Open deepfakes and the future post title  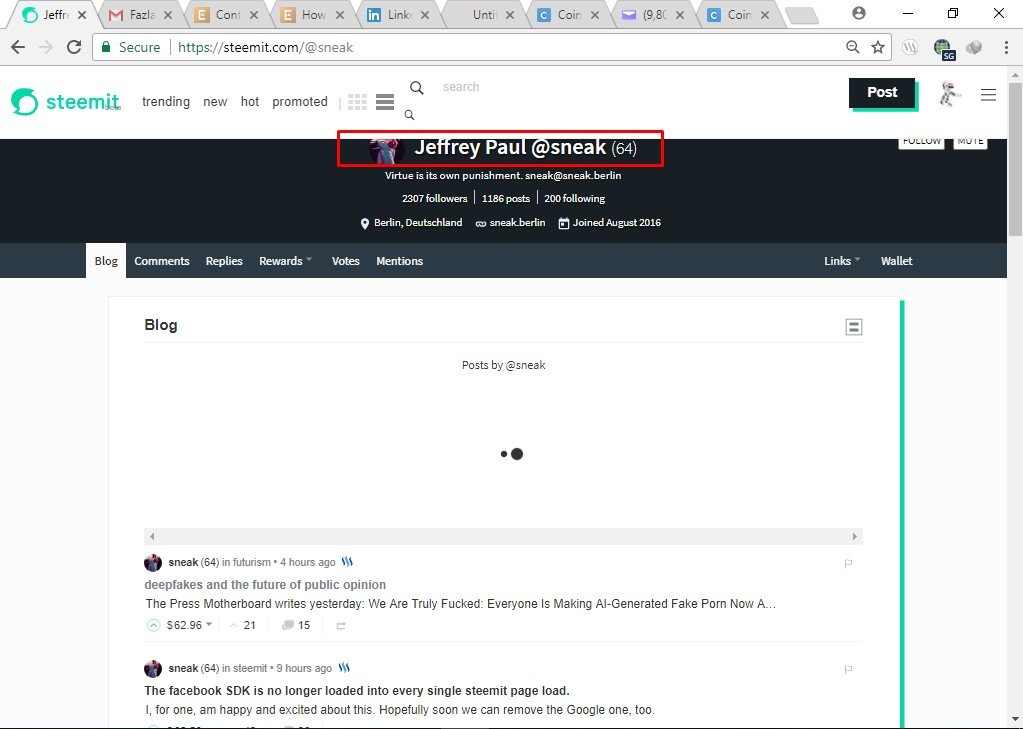pyautogui.click(x=265, y=585)
